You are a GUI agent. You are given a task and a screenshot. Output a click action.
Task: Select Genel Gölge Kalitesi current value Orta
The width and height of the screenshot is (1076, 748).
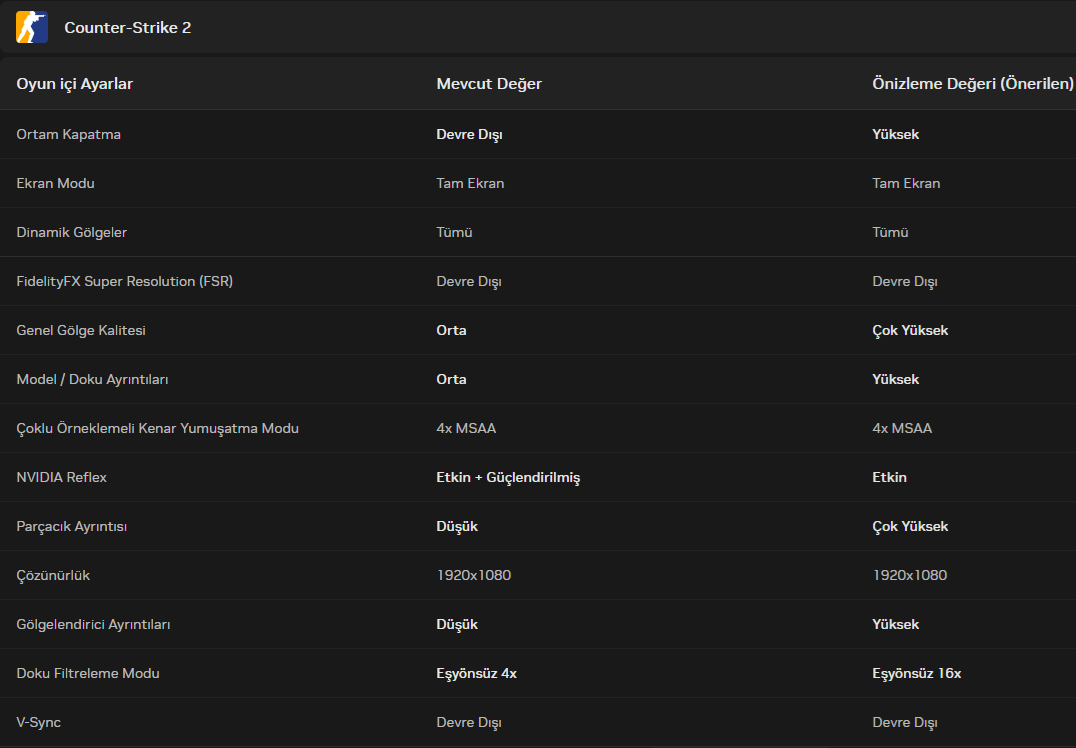[x=452, y=330]
